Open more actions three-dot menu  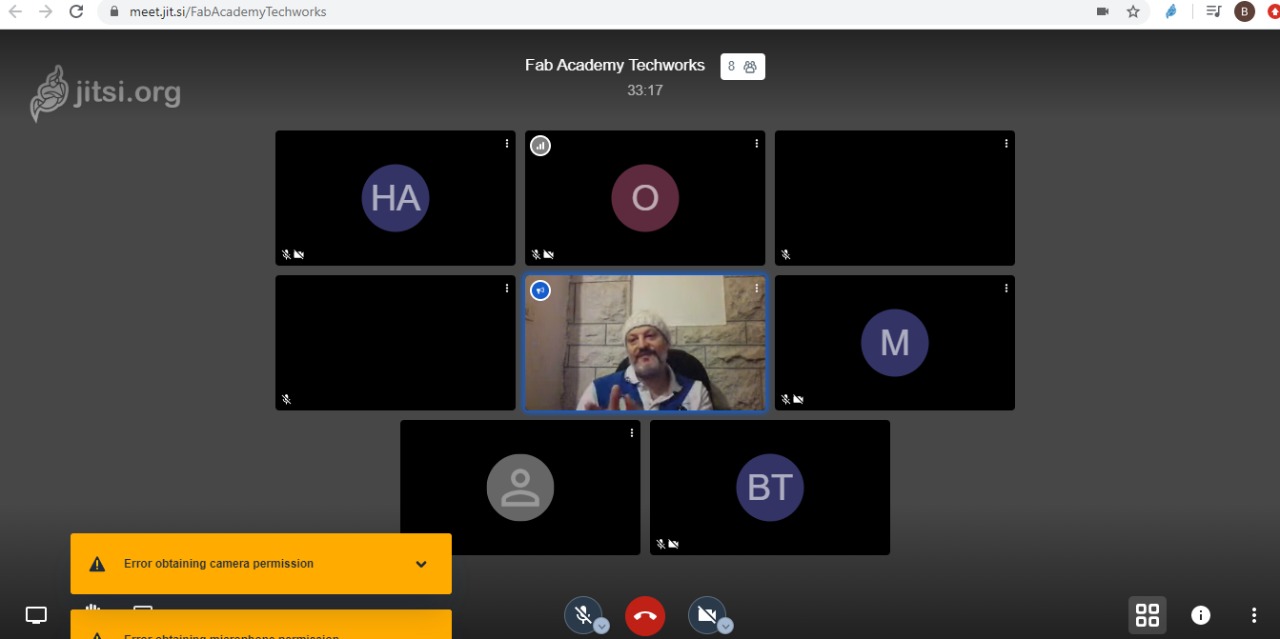pos(1254,615)
